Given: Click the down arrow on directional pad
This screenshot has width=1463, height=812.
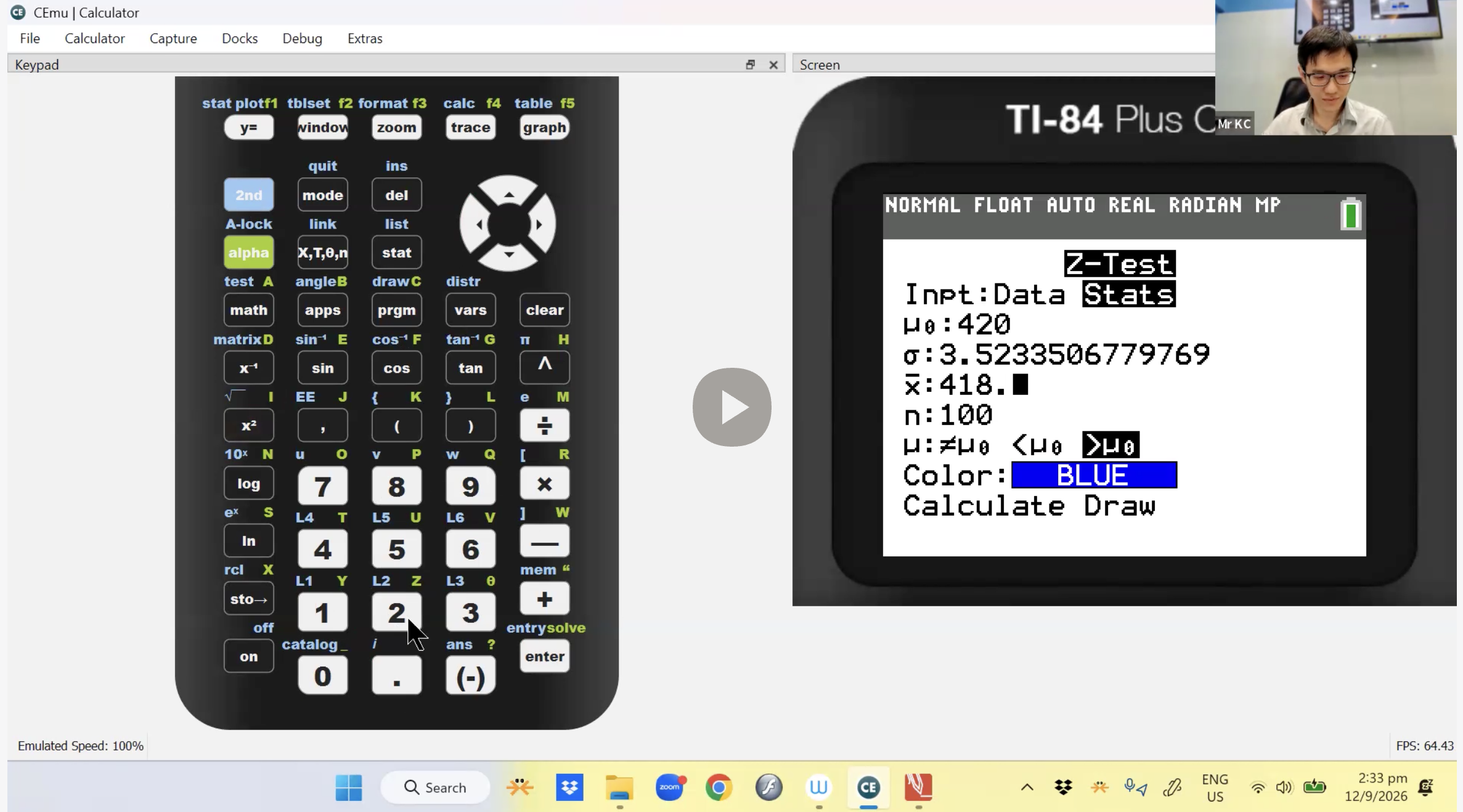Looking at the screenshot, I should pyautogui.click(x=508, y=255).
